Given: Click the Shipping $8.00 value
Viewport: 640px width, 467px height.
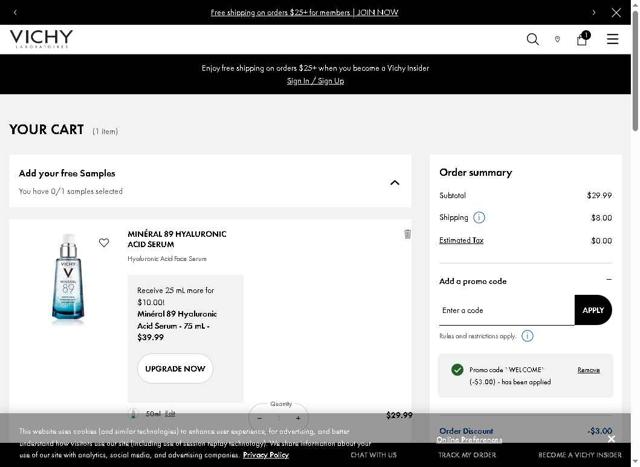Looking at the screenshot, I should coord(601,218).
